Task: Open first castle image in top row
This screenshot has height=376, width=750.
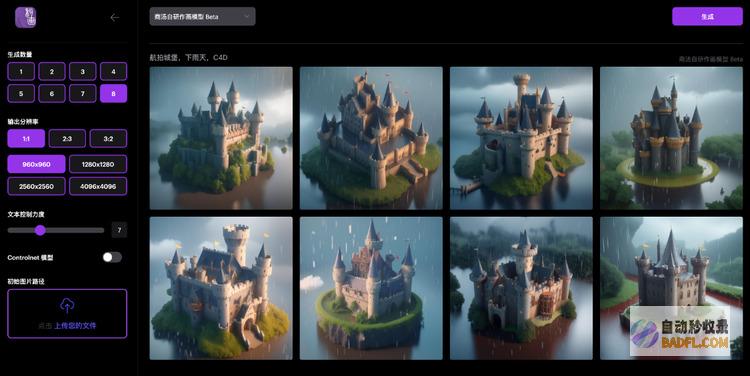Action: click(x=221, y=138)
